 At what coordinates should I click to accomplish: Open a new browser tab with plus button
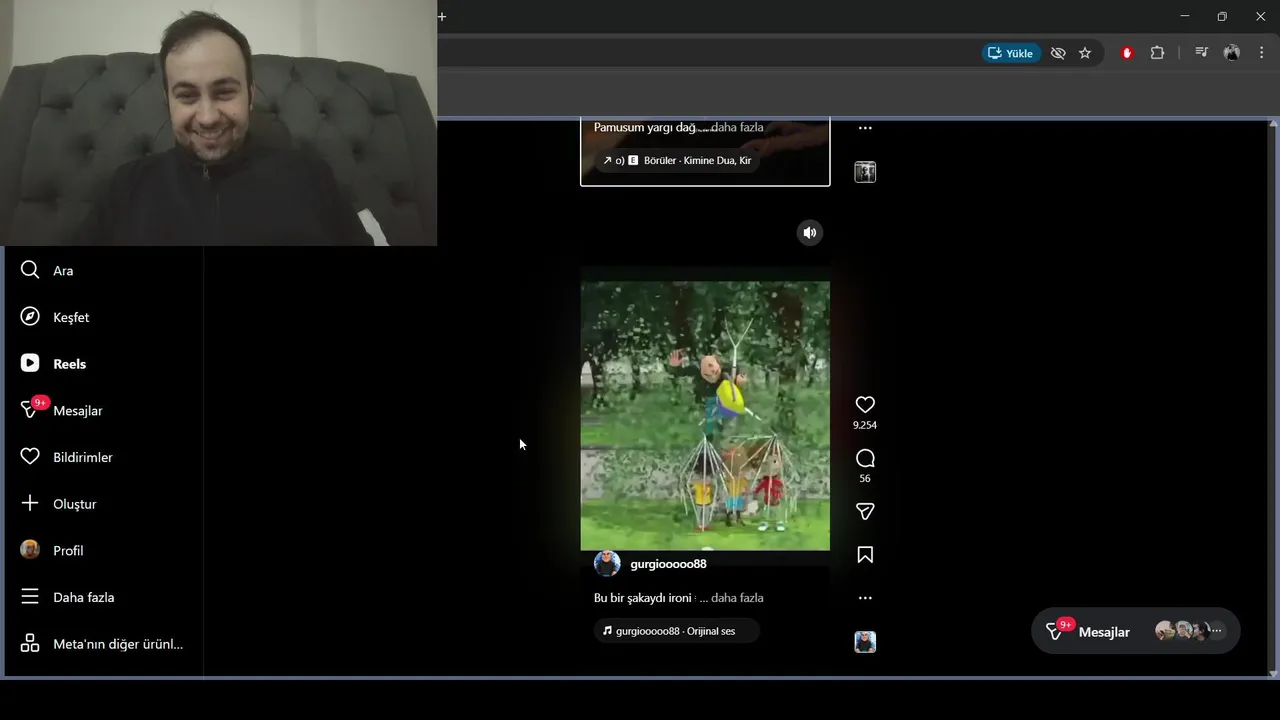click(442, 16)
